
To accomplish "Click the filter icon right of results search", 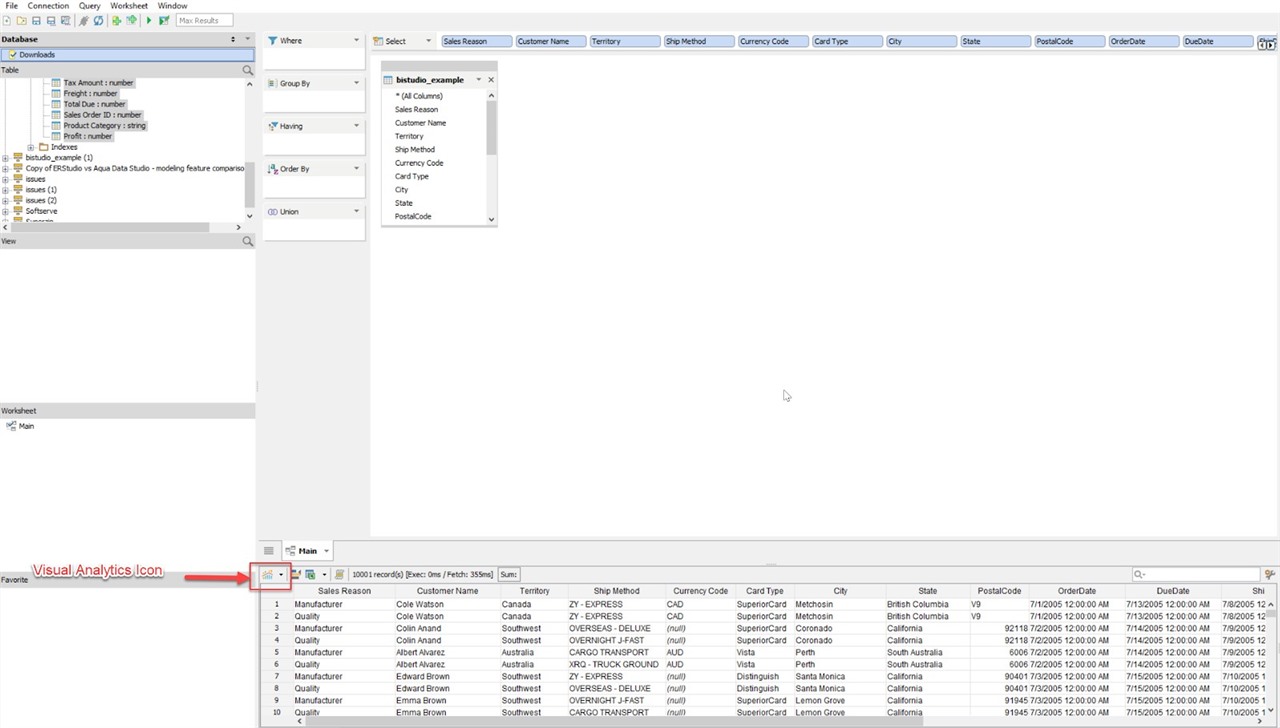I will point(1270,574).
